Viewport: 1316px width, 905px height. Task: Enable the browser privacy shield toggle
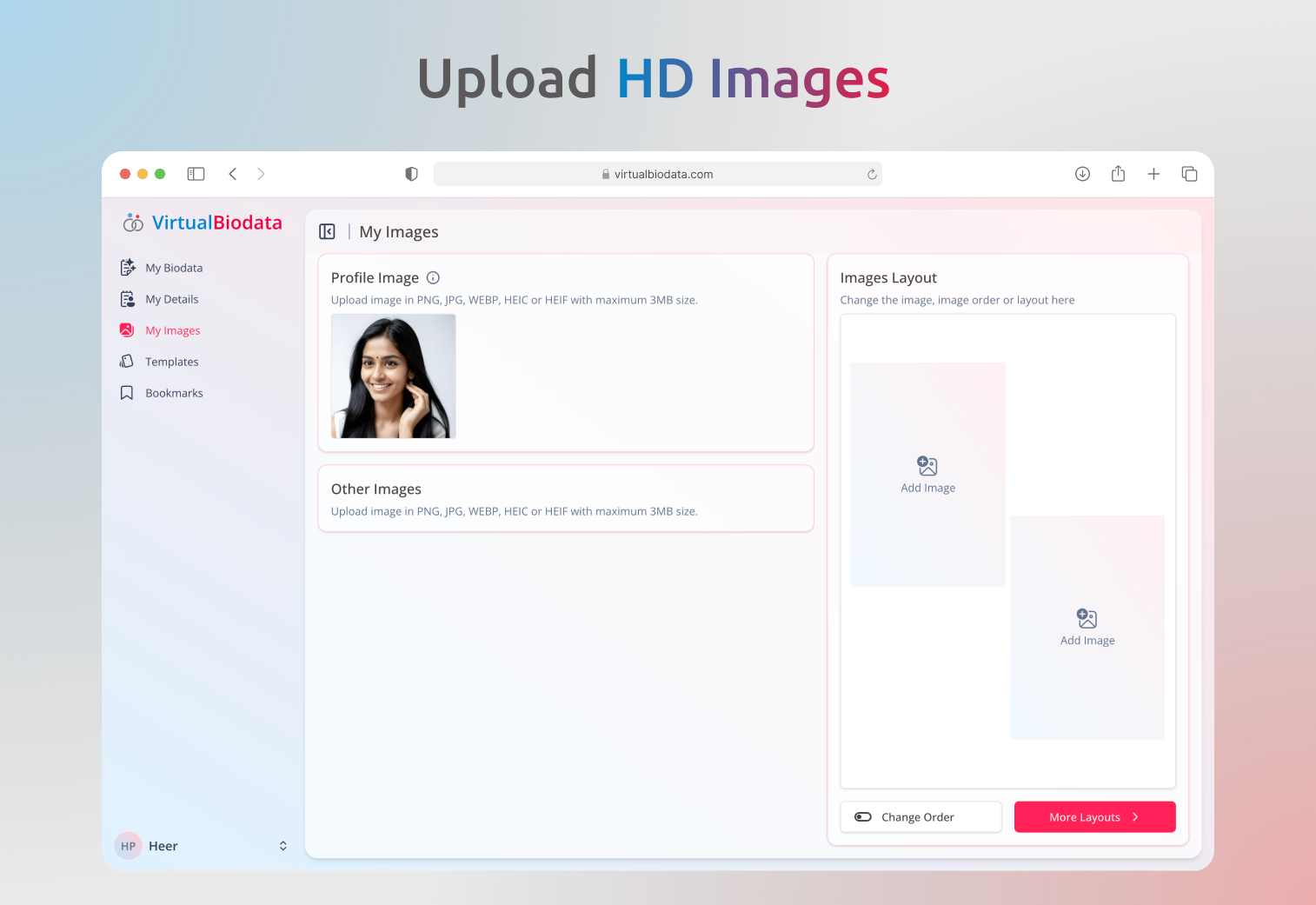coord(410,173)
